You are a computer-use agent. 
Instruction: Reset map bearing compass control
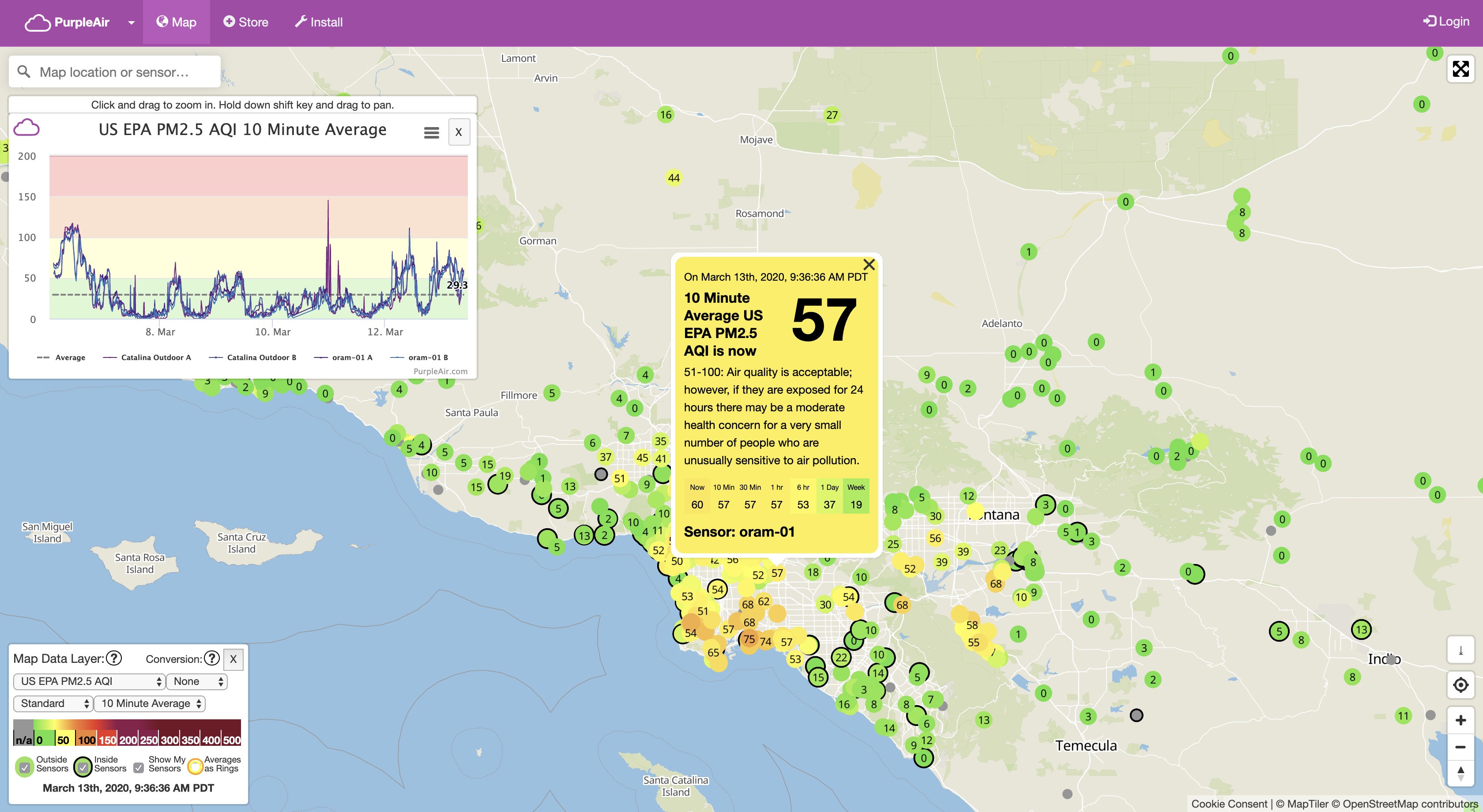(1460, 774)
